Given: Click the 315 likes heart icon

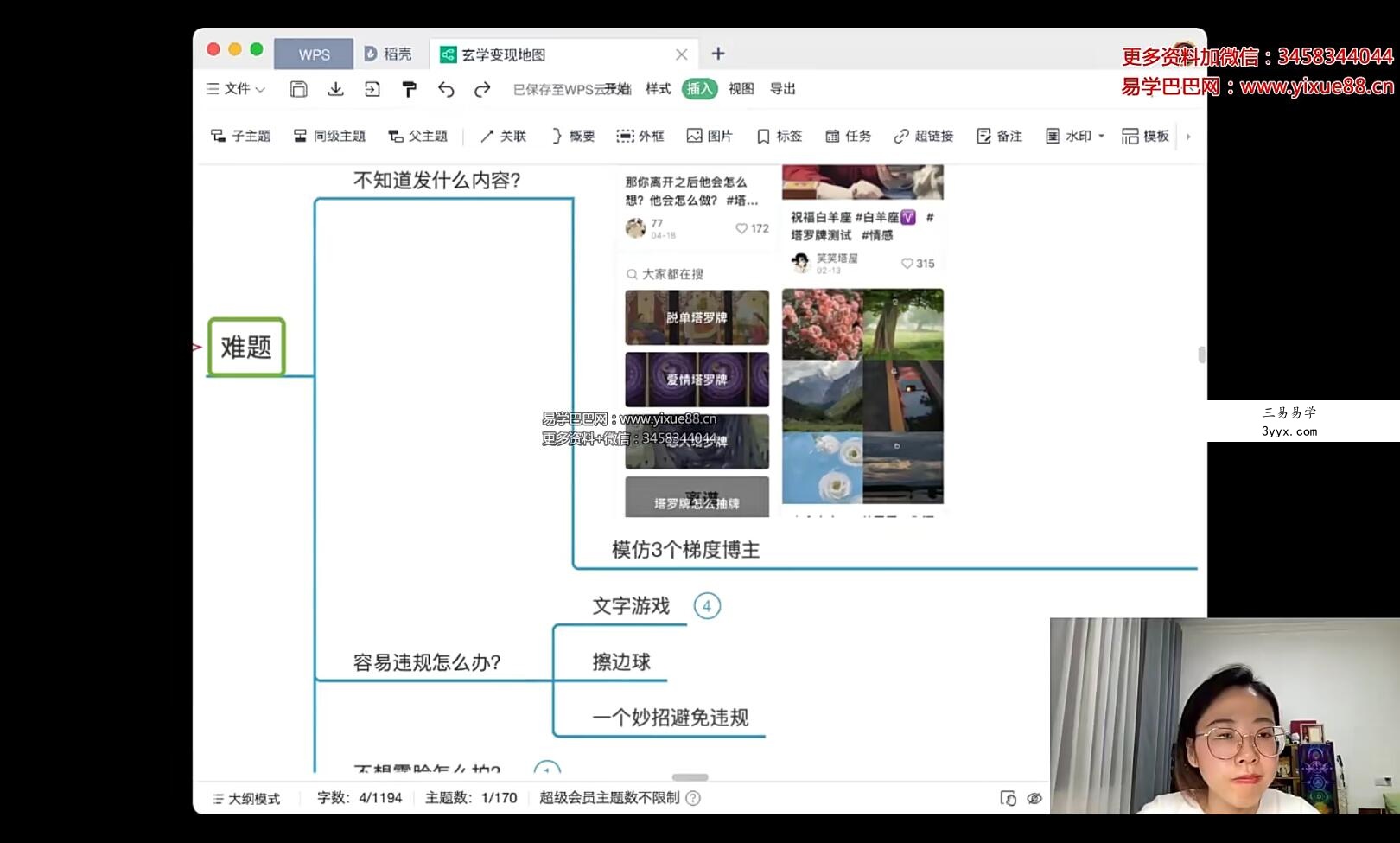Looking at the screenshot, I should click(907, 264).
